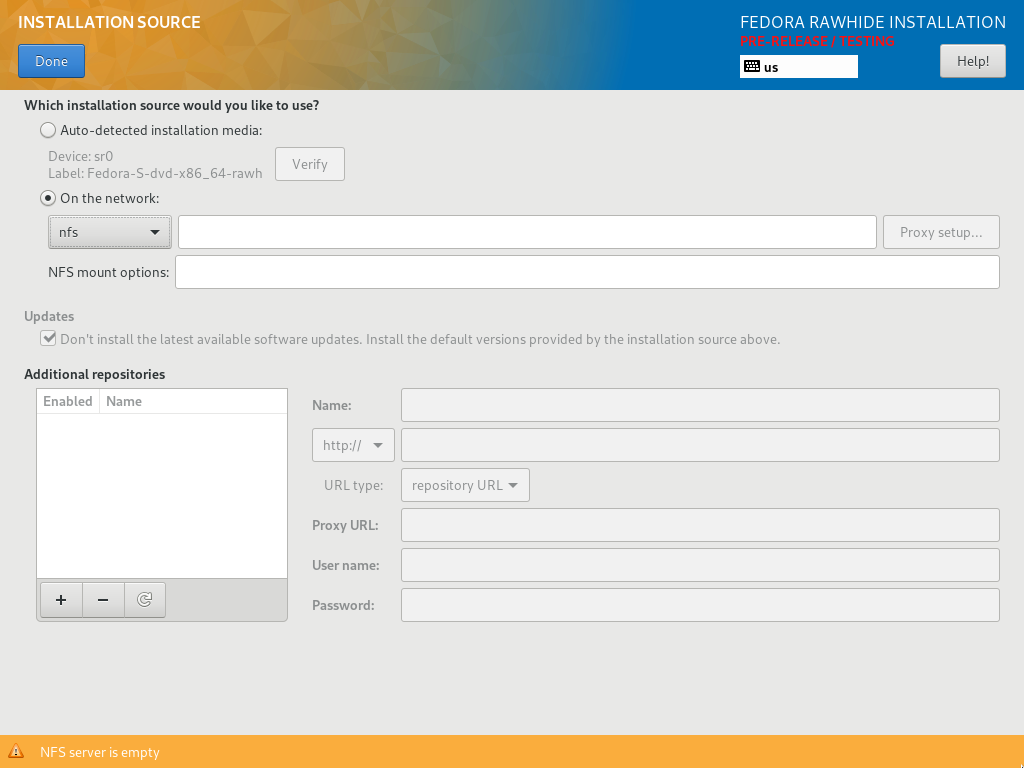Open the http:// protocol dropdown for repositories
Viewport: 1024px width, 768px height.
click(x=353, y=445)
